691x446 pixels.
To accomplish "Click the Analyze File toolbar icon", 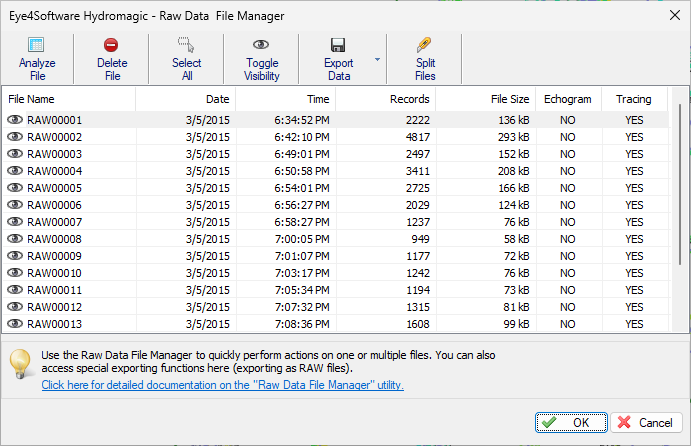I will tap(36, 45).
